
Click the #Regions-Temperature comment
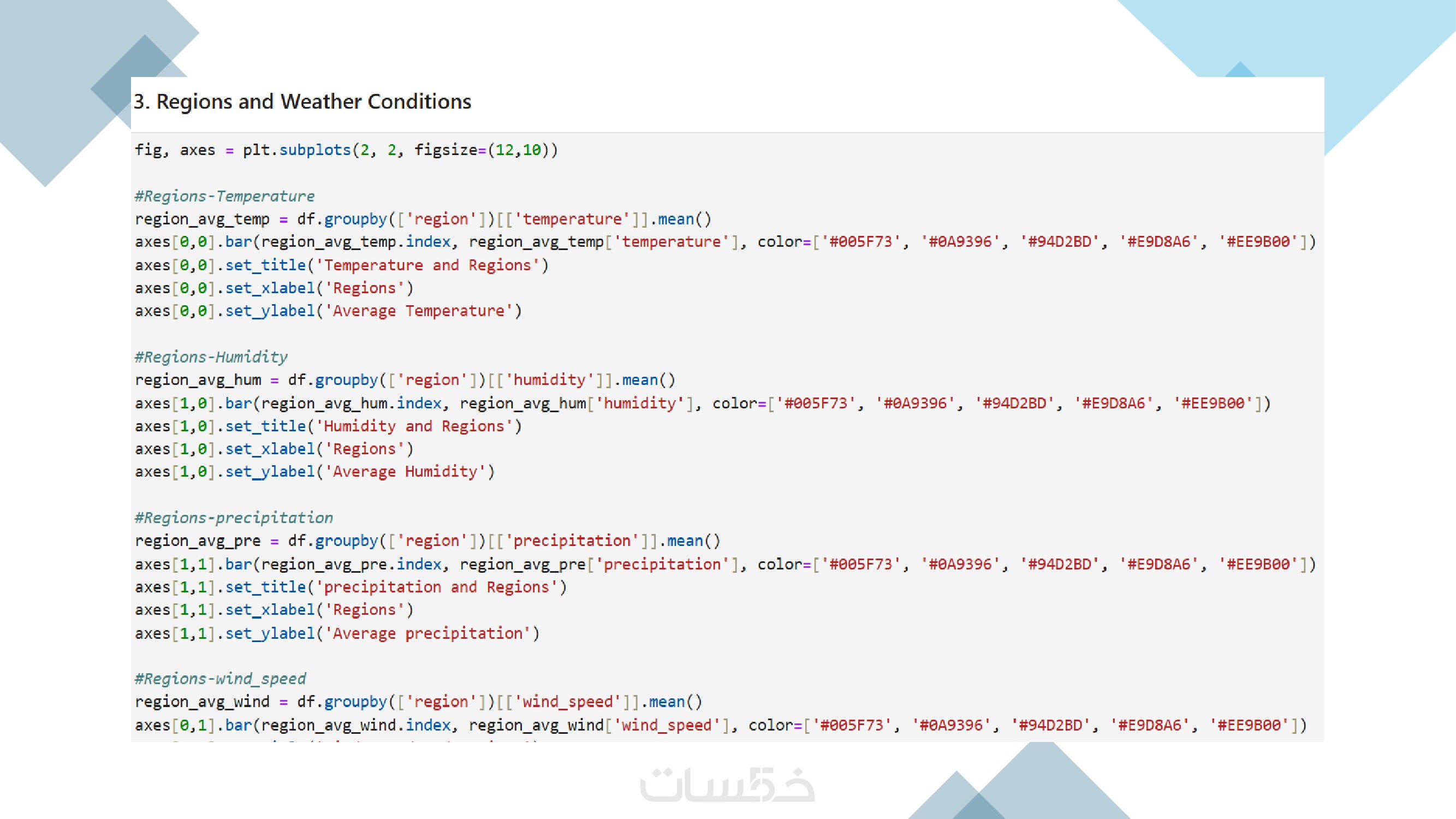pyautogui.click(x=224, y=196)
